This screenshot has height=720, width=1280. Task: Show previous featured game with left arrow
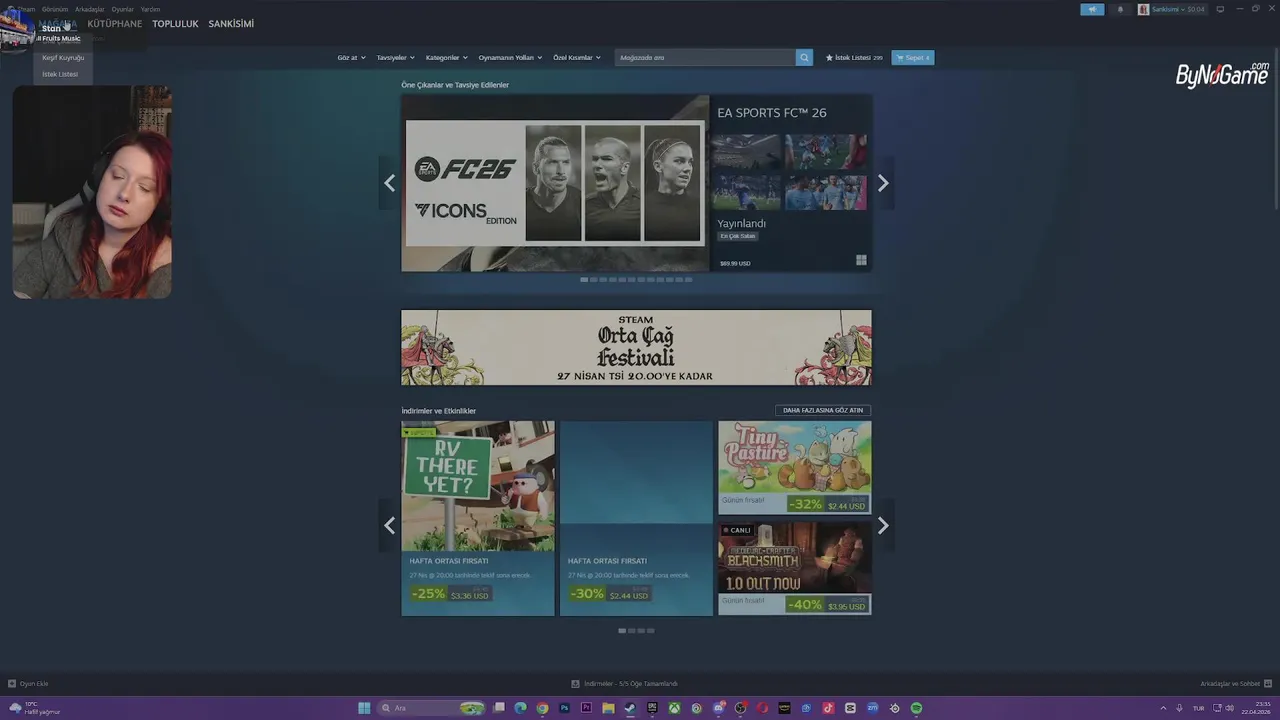coord(389,183)
